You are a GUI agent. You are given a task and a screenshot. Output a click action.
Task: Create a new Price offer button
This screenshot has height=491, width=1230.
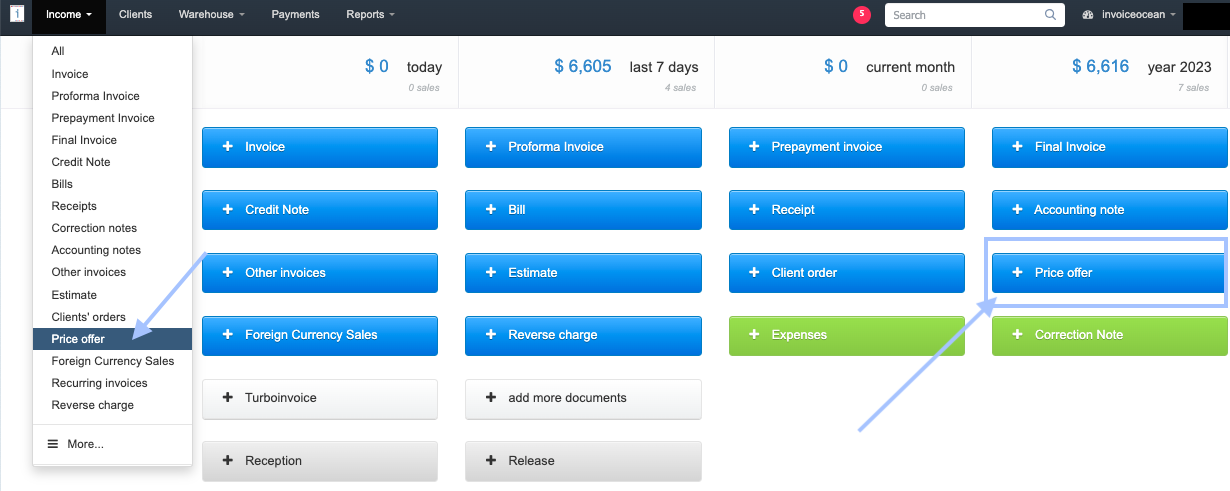point(1108,272)
